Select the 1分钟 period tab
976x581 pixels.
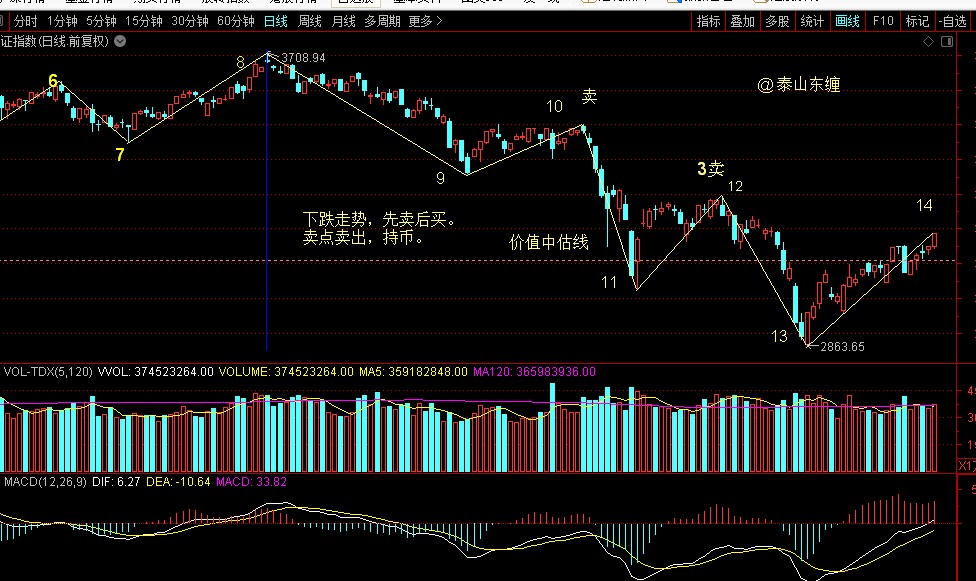point(62,21)
